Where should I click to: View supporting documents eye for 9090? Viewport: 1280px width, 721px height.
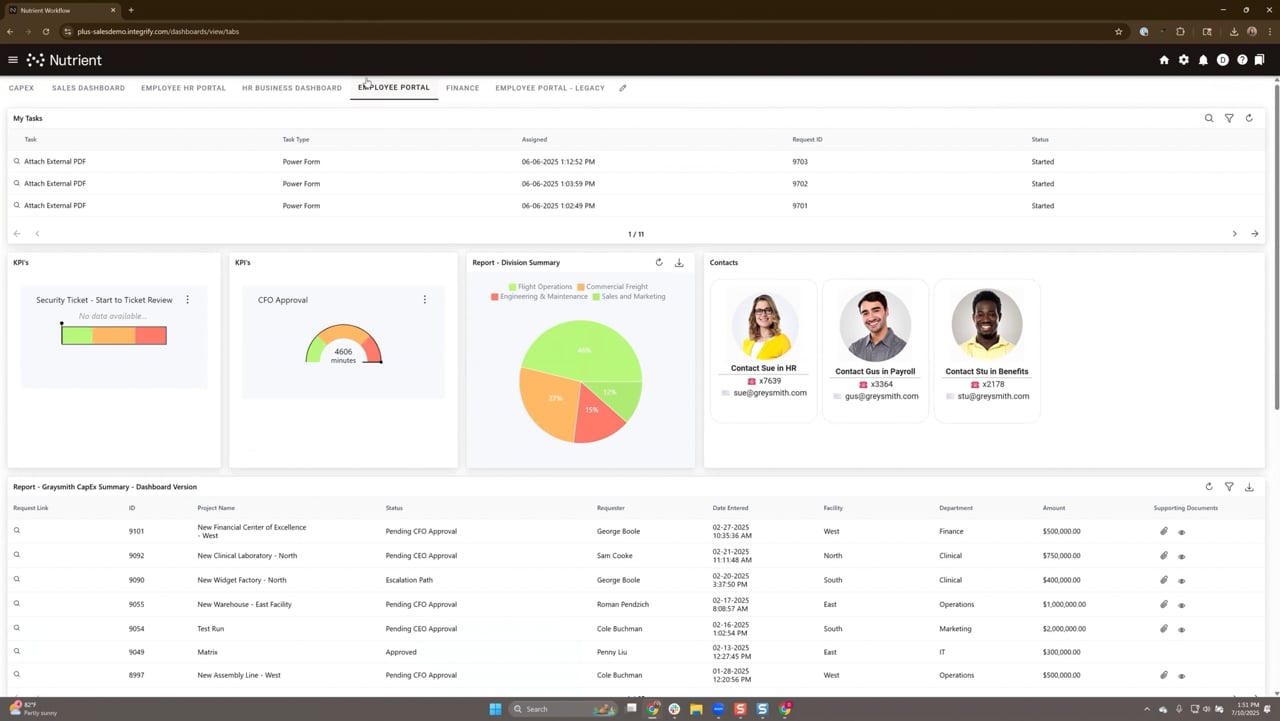point(1182,581)
